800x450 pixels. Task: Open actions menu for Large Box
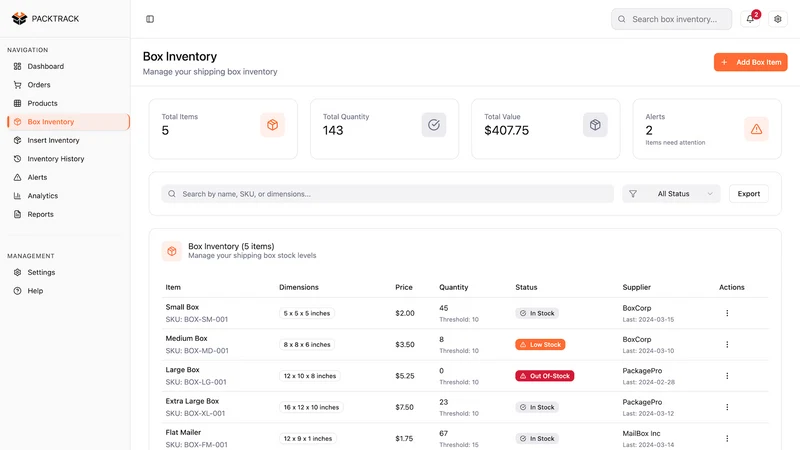tap(727, 376)
